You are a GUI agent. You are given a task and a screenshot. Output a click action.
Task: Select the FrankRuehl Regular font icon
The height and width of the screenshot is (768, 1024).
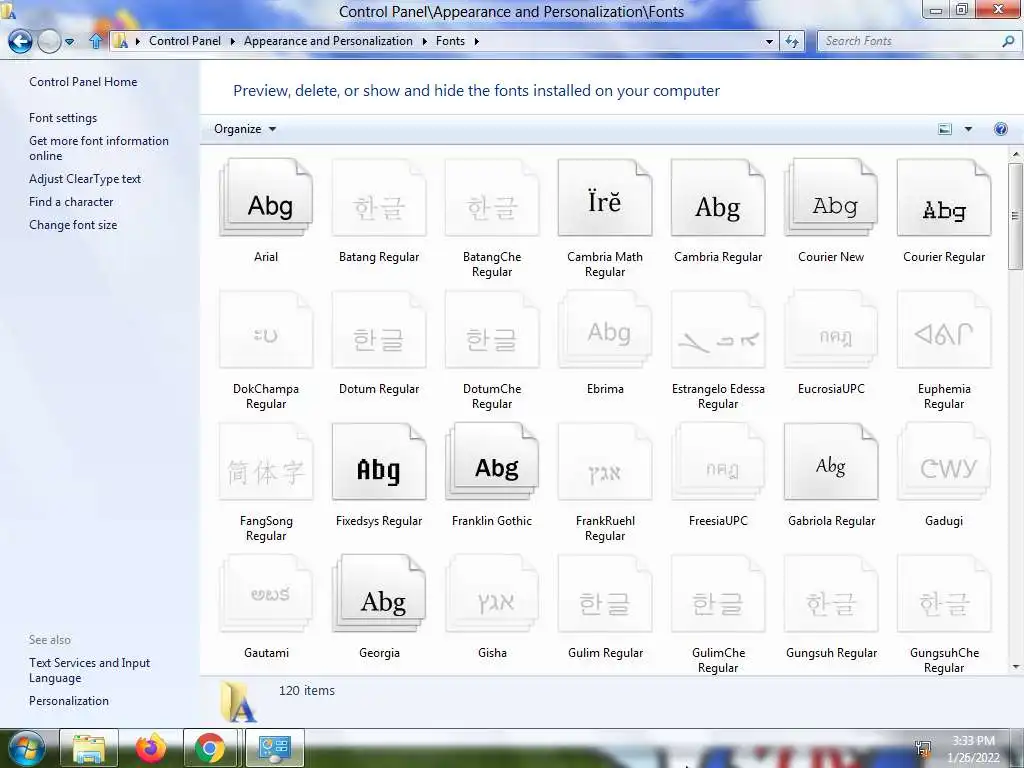tap(605, 462)
